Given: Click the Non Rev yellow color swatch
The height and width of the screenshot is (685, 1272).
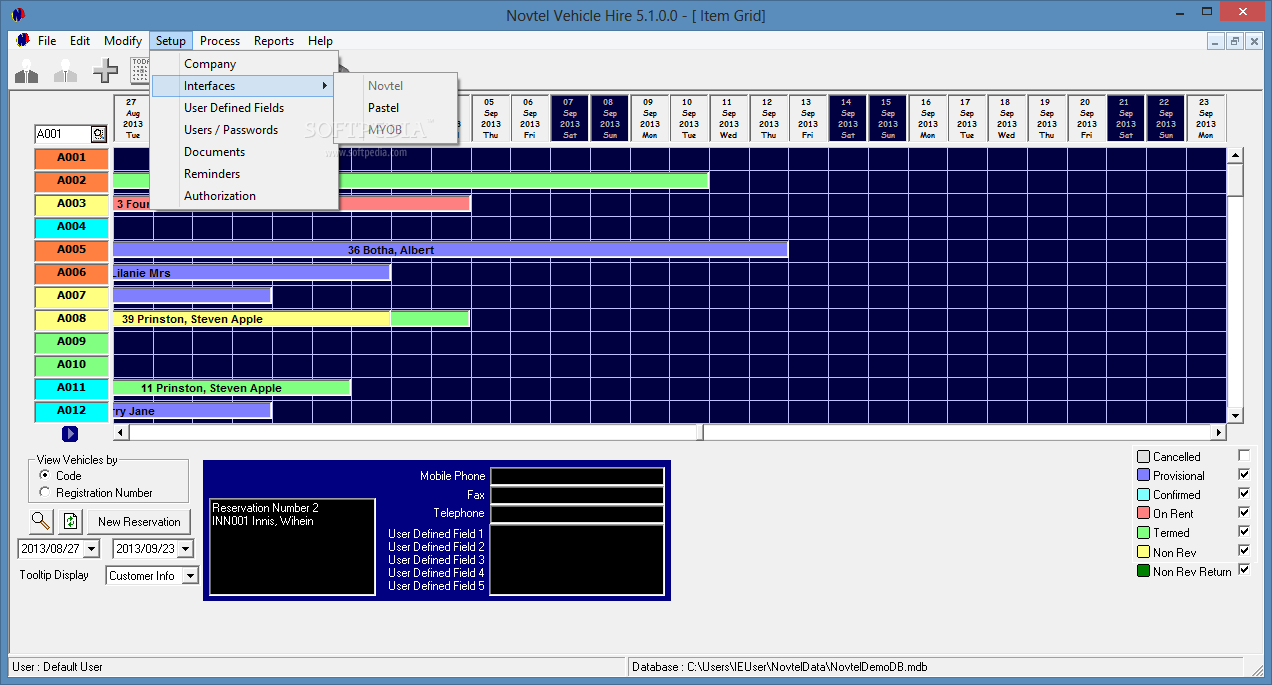Looking at the screenshot, I should (1143, 551).
